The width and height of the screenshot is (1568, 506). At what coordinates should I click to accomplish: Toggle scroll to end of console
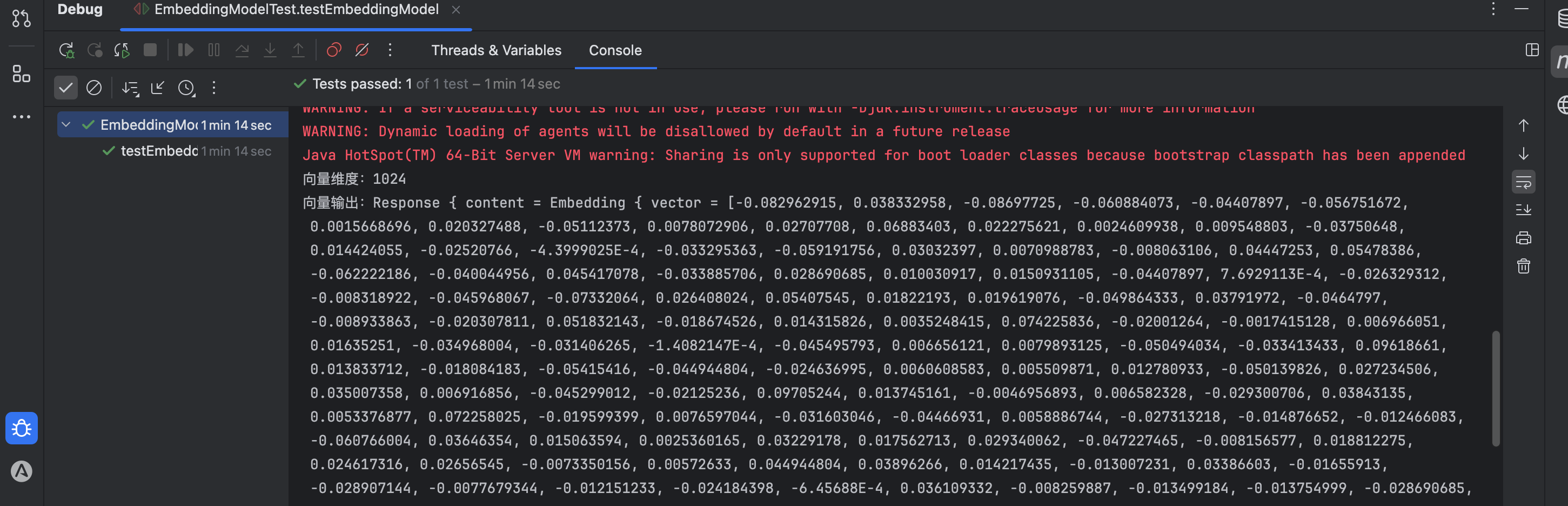1523,209
